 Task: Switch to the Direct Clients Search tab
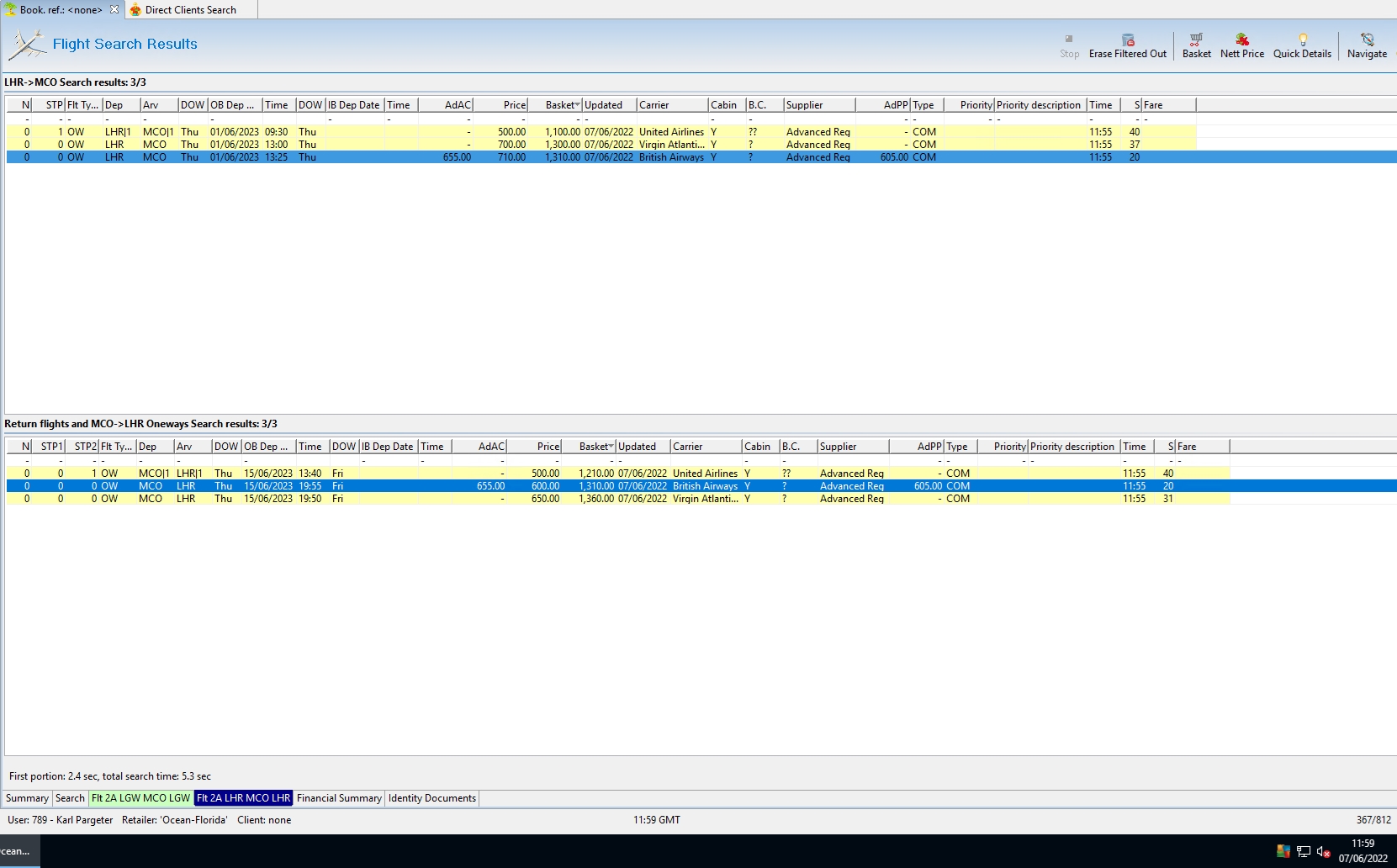[191, 10]
